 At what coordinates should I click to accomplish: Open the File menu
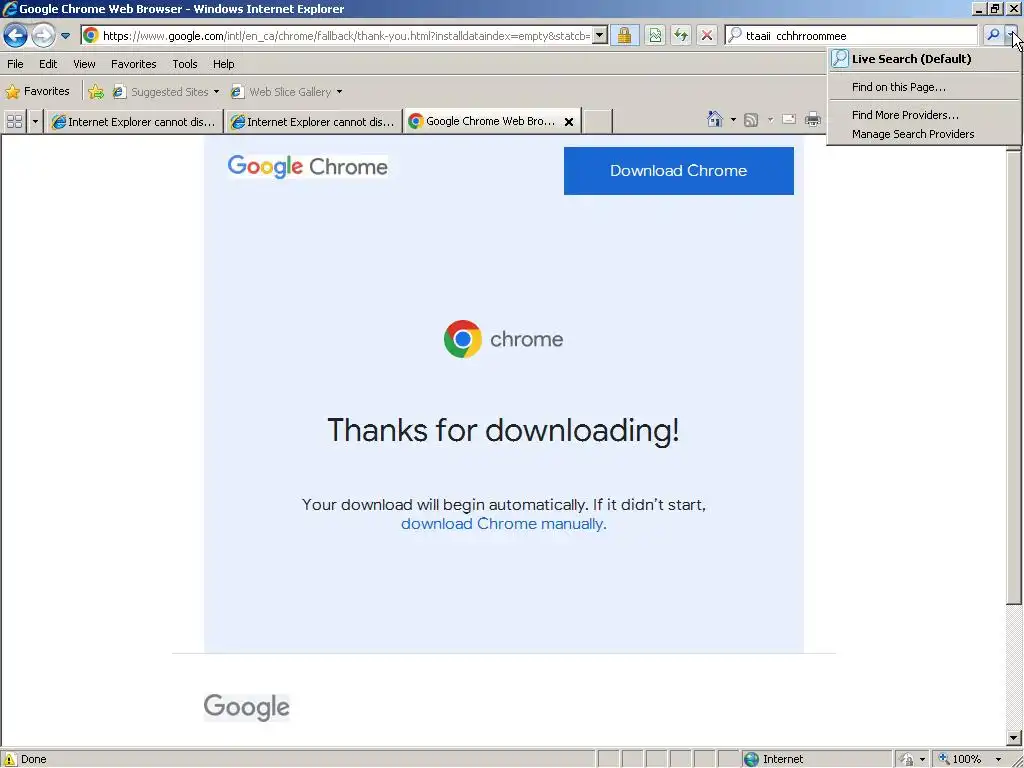coord(15,64)
